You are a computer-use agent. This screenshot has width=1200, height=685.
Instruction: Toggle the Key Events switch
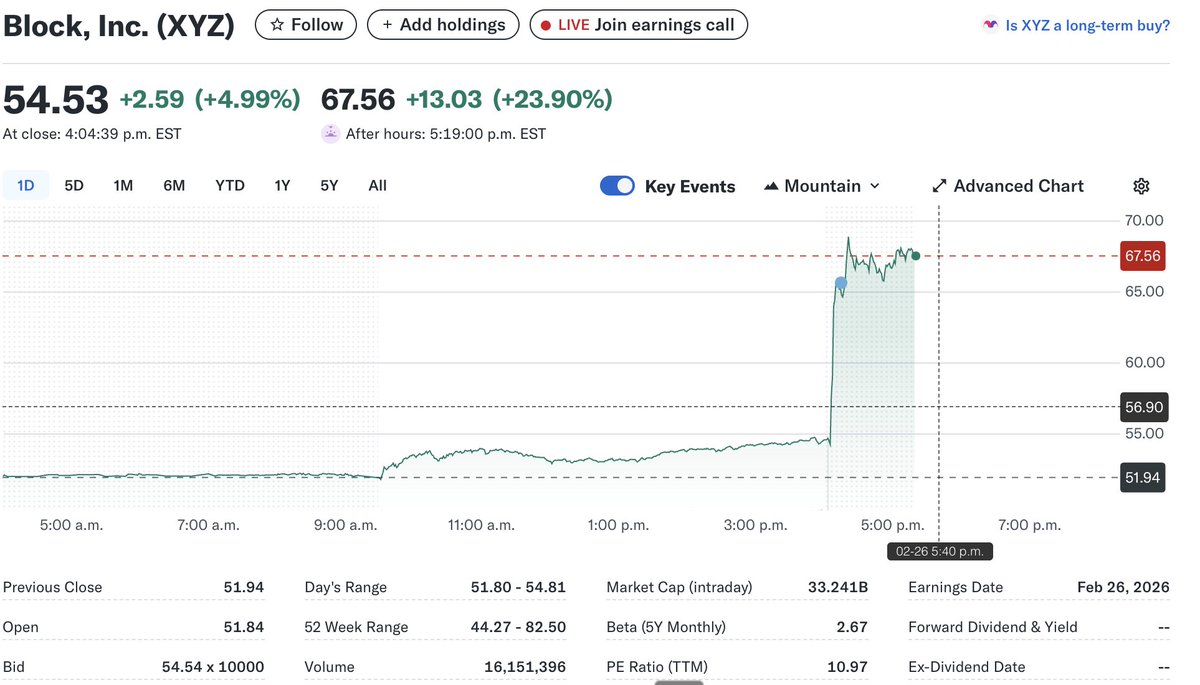point(617,186)
